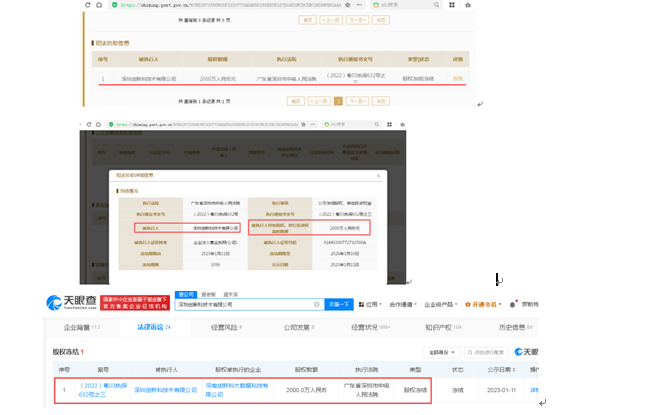The height and width of the screenshot is (415, 669).
Task: Switch to the 查老板 search tab
Action: click(x=209, y=295)
